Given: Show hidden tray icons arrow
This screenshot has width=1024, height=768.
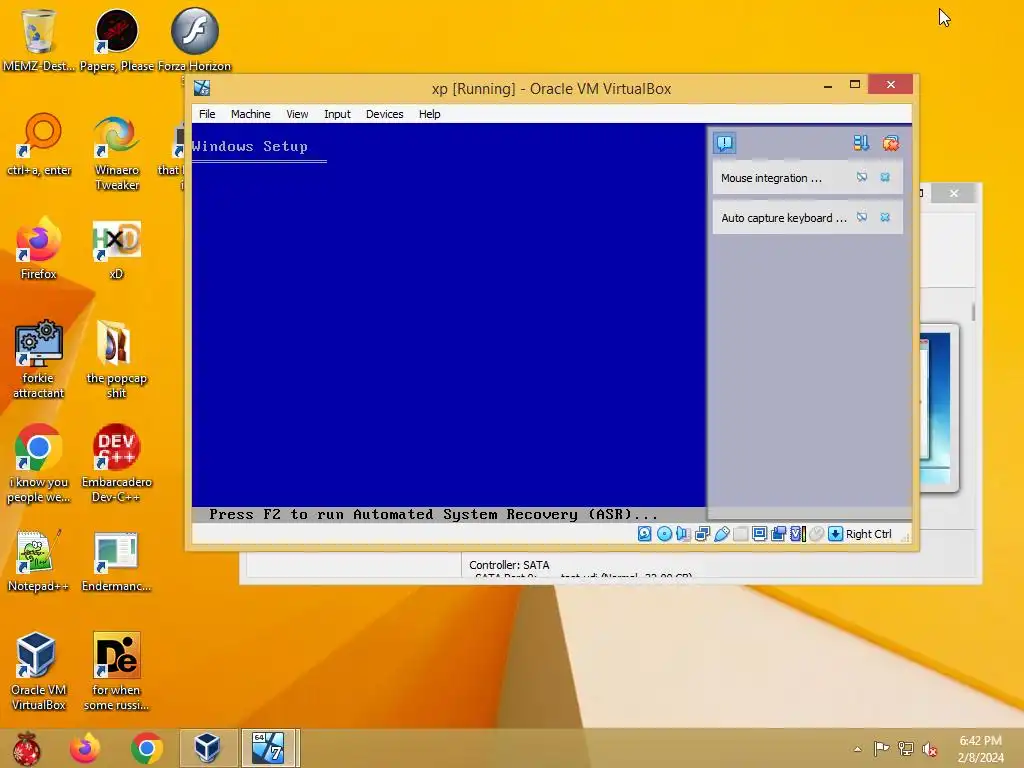Looking at the screenshot, I should (x=857, y=749).
